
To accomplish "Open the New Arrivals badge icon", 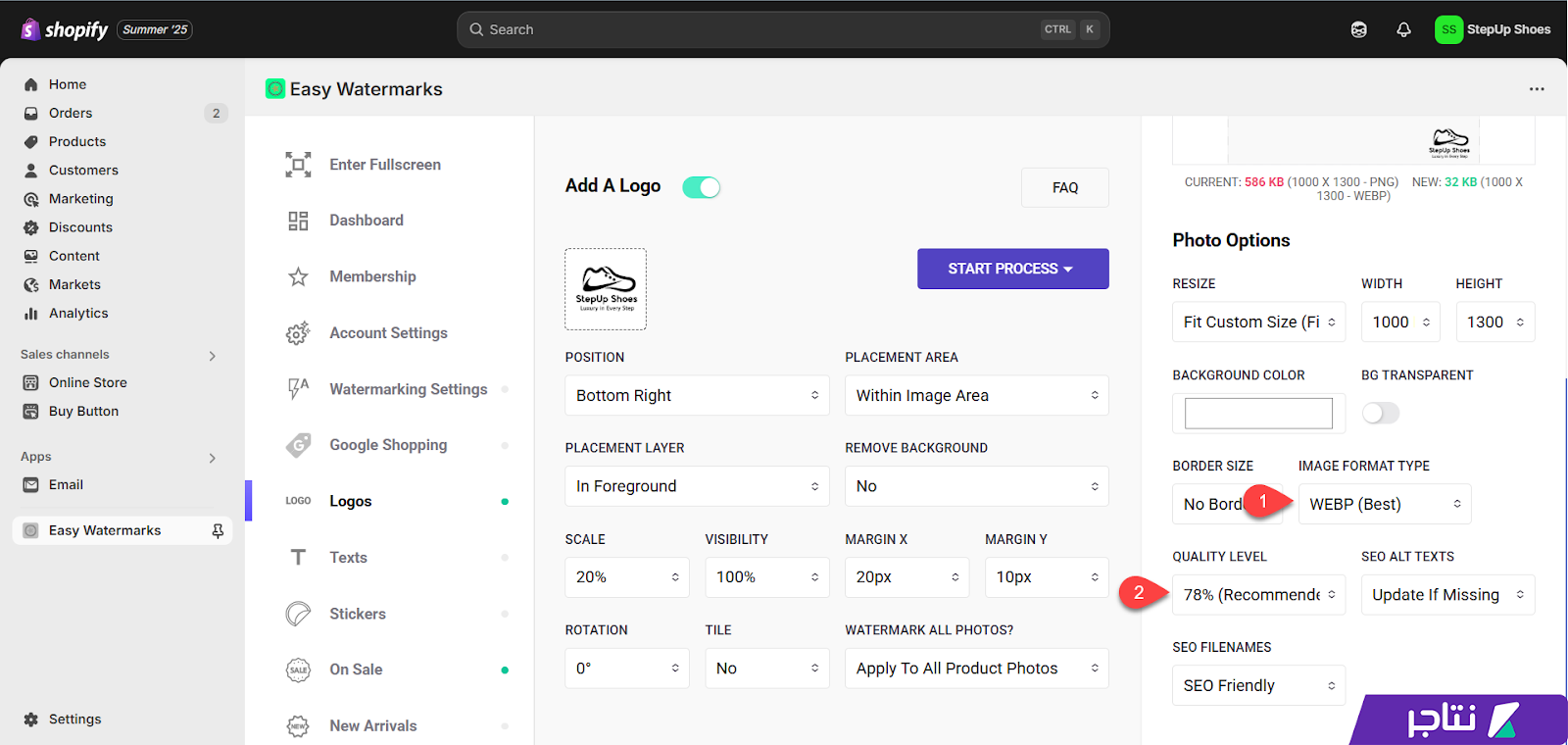I will 298,725.
